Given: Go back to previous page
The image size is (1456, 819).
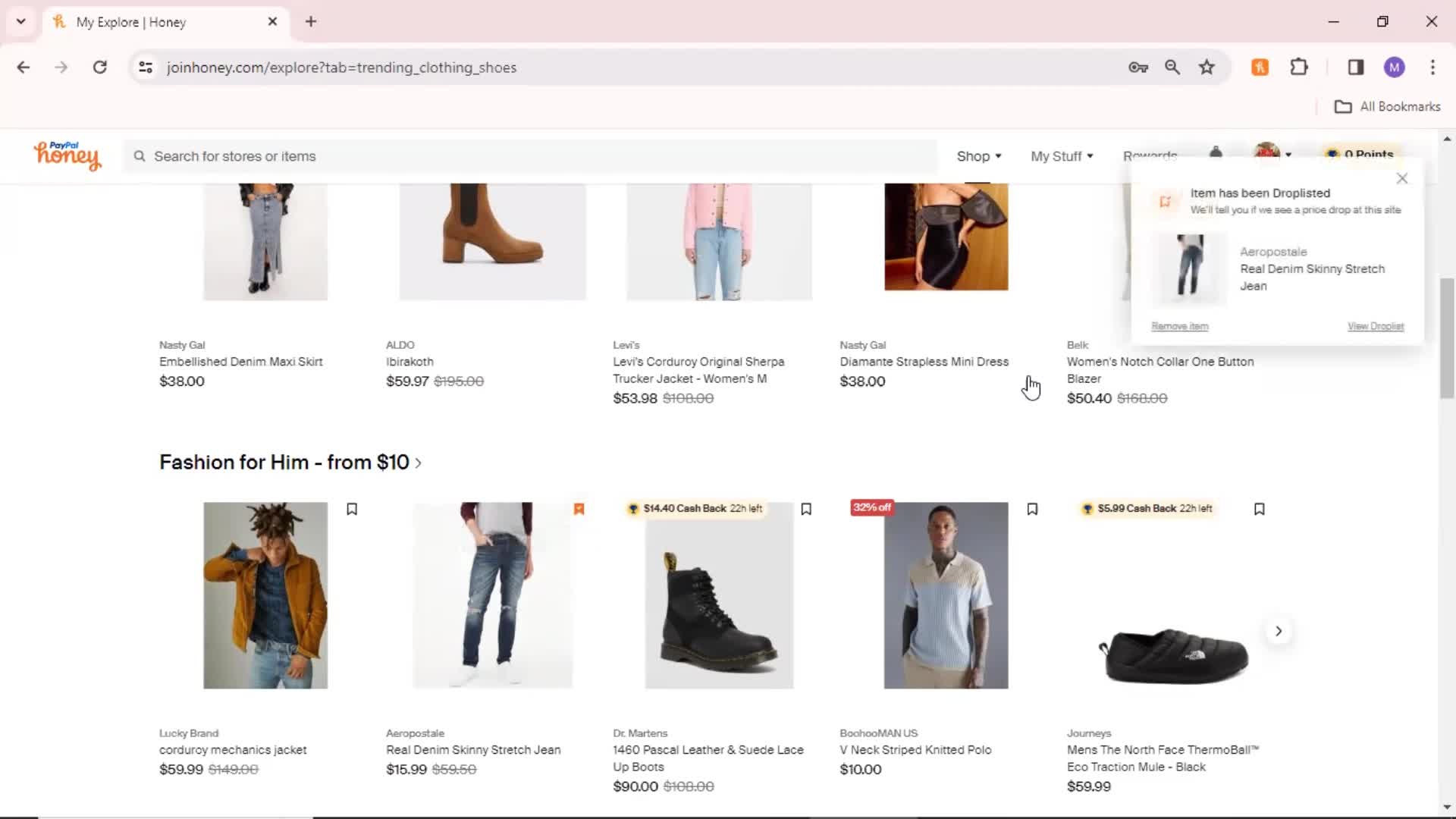Looking at the screenshot, I should tap(24, 67).
